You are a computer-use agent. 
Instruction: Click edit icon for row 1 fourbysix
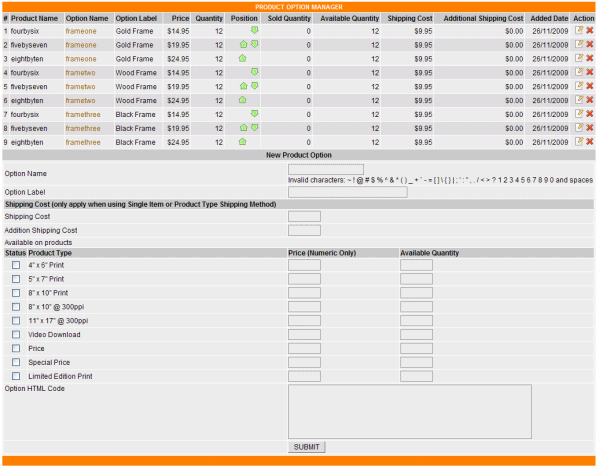pyautogui.click(x=579, y=31)
